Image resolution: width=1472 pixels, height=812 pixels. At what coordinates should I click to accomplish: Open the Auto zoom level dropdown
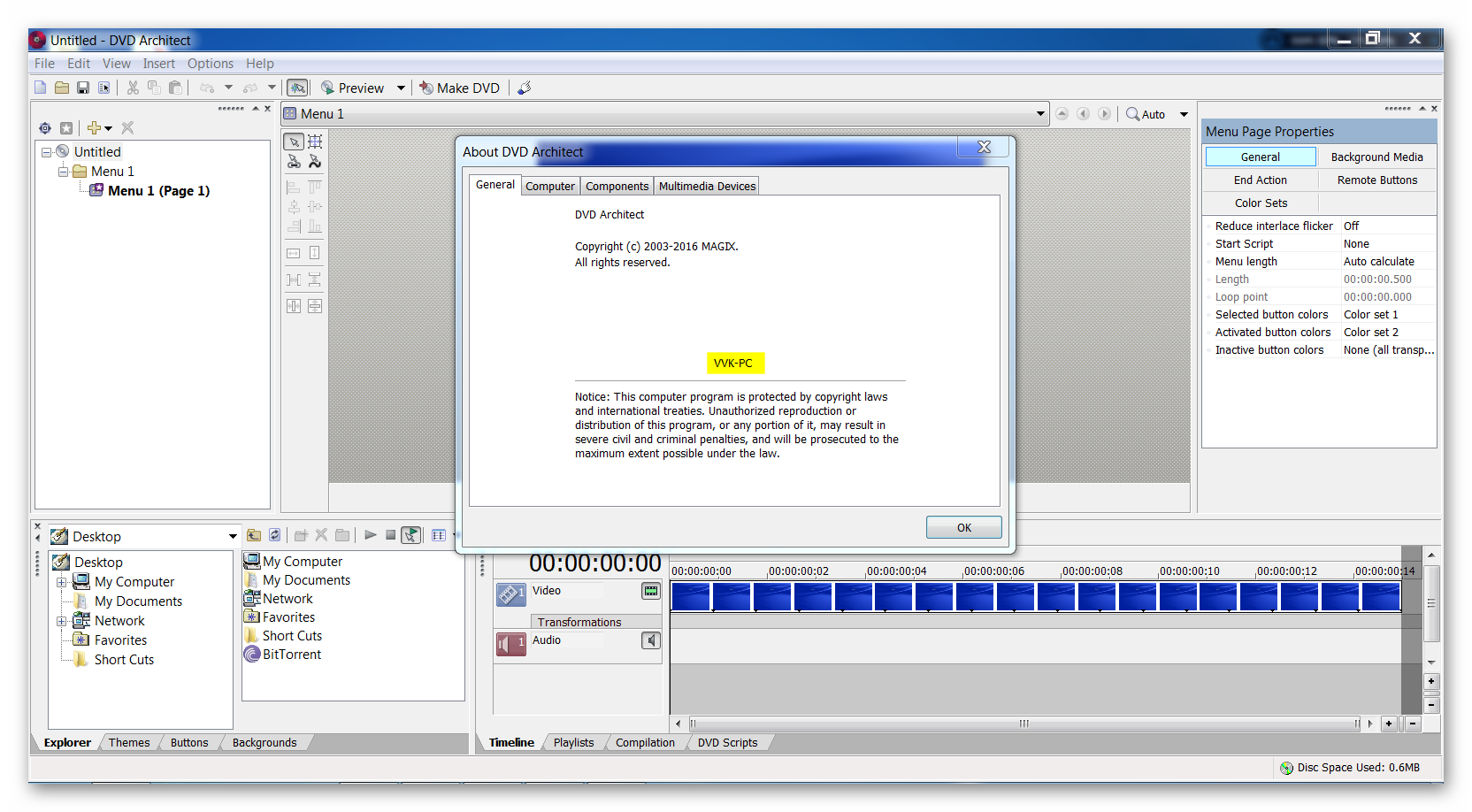1184,114
